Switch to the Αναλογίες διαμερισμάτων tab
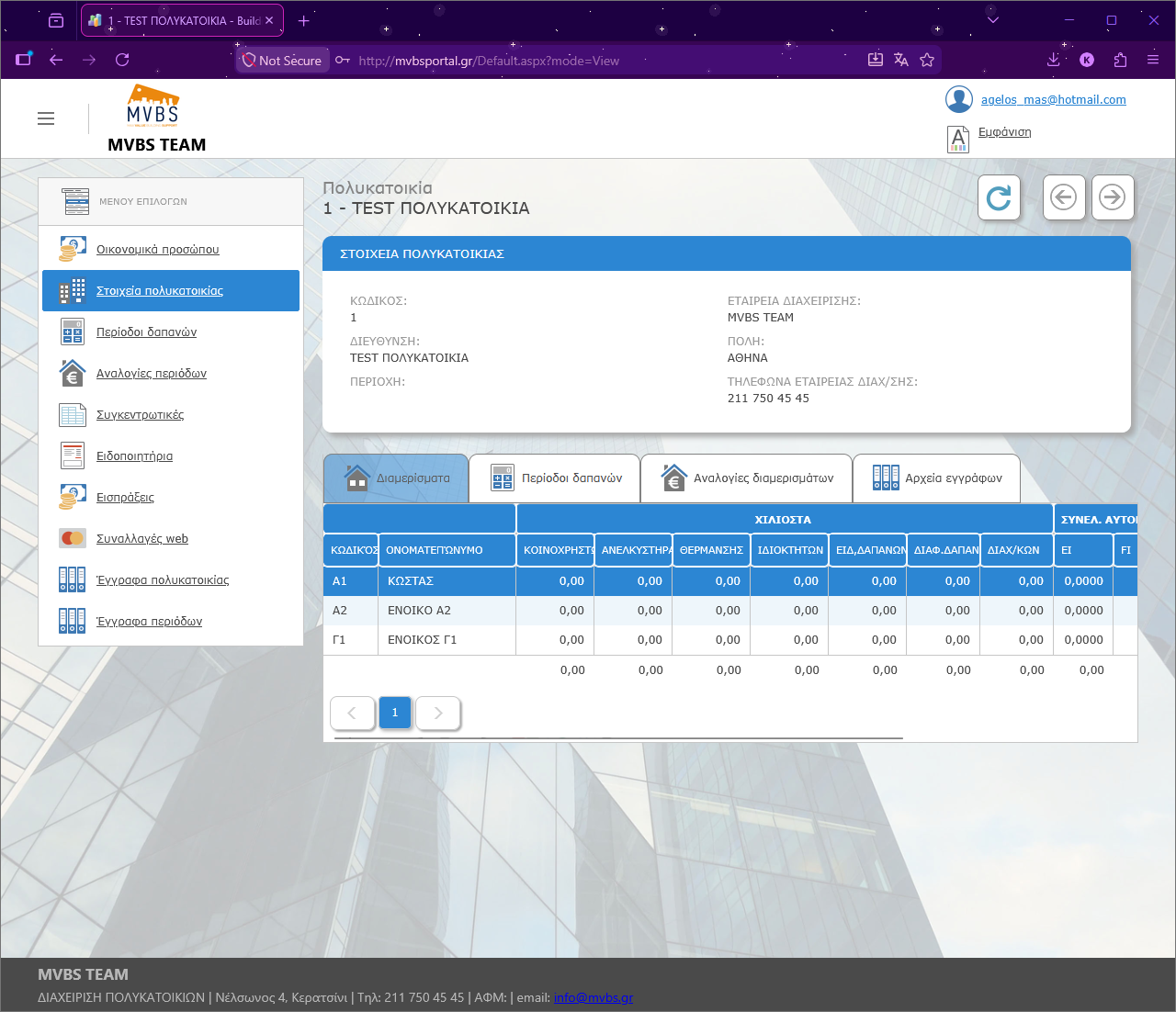Viewport: 1176px width, 1012px height. tap(746, 478)
